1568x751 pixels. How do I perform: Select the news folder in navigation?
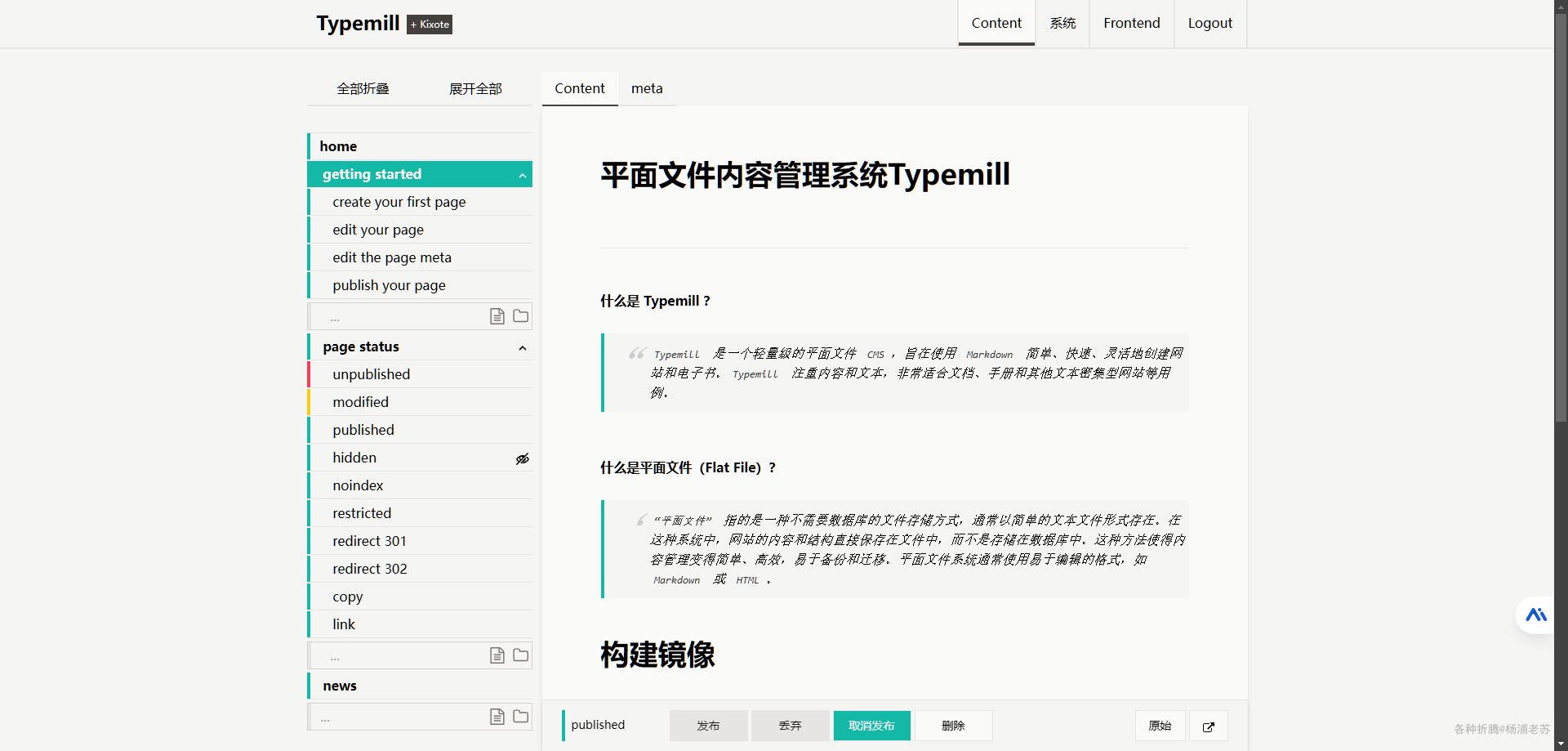click(x=420, y=686)
